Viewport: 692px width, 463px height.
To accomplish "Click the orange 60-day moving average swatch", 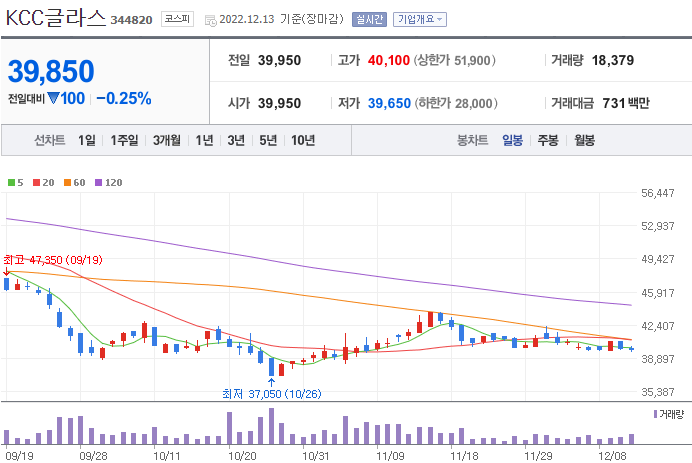I will [68, 183].
